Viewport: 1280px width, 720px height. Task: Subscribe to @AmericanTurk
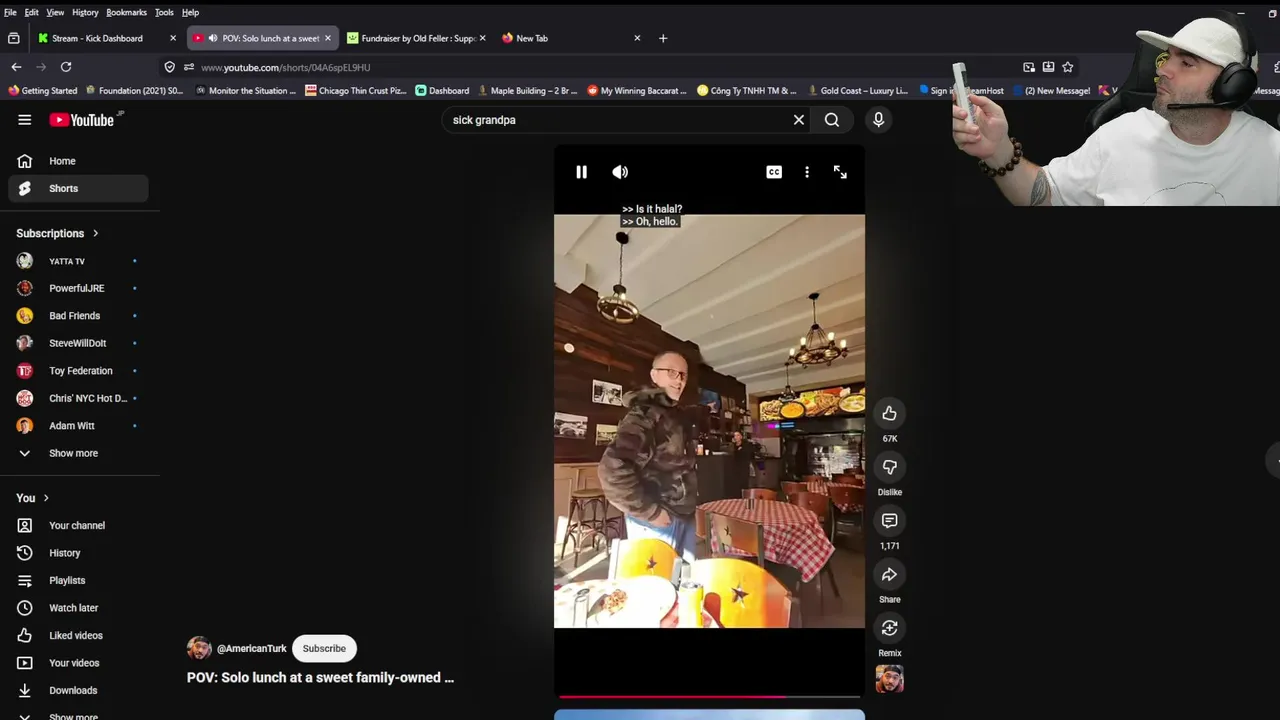[324, 648]
